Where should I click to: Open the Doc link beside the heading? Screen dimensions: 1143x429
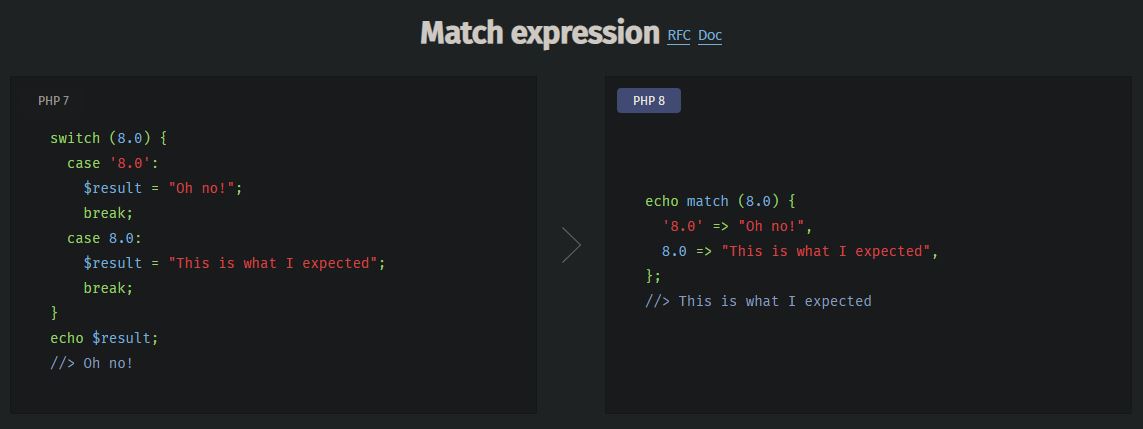coord(710,36)
